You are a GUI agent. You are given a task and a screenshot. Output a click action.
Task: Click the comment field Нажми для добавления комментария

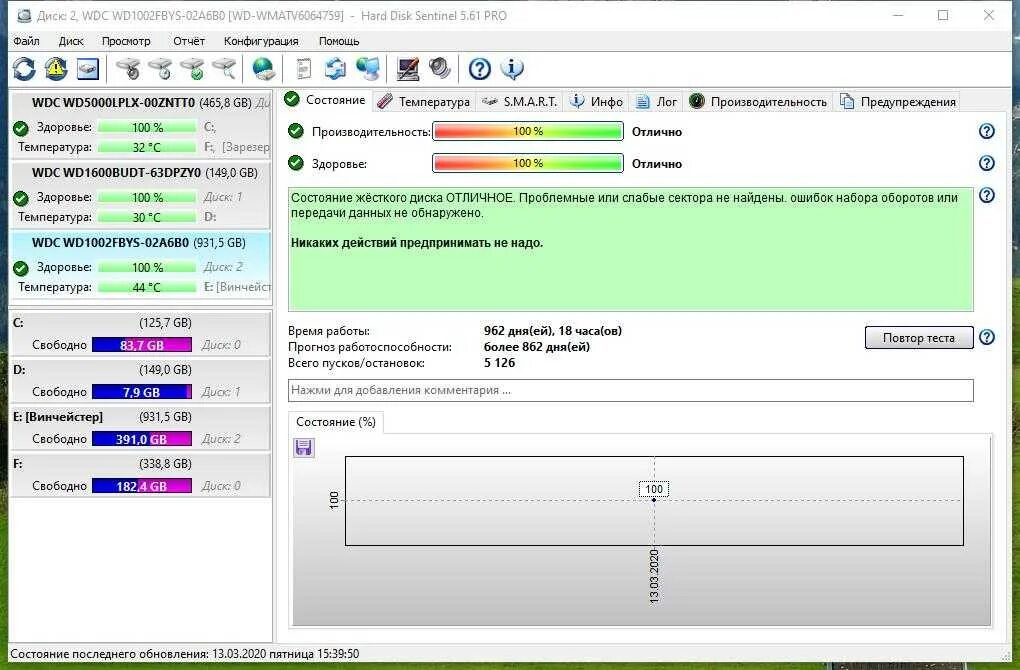pyautogui.click(x=630, y=390)
